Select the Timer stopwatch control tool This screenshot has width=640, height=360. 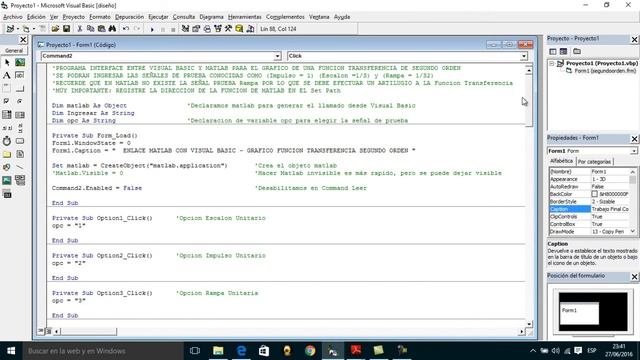(7, 141)
